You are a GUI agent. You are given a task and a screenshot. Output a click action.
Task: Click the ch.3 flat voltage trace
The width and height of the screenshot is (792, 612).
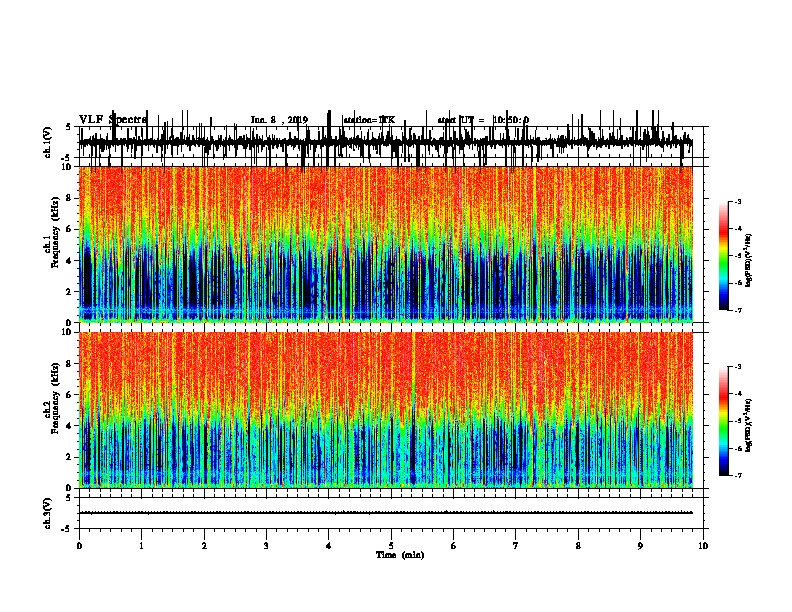[386, 513]
